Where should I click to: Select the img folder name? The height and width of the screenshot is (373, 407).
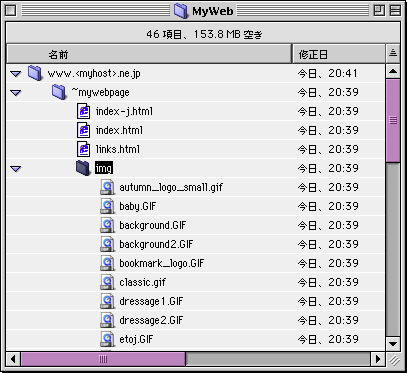(x=104, y=168)
